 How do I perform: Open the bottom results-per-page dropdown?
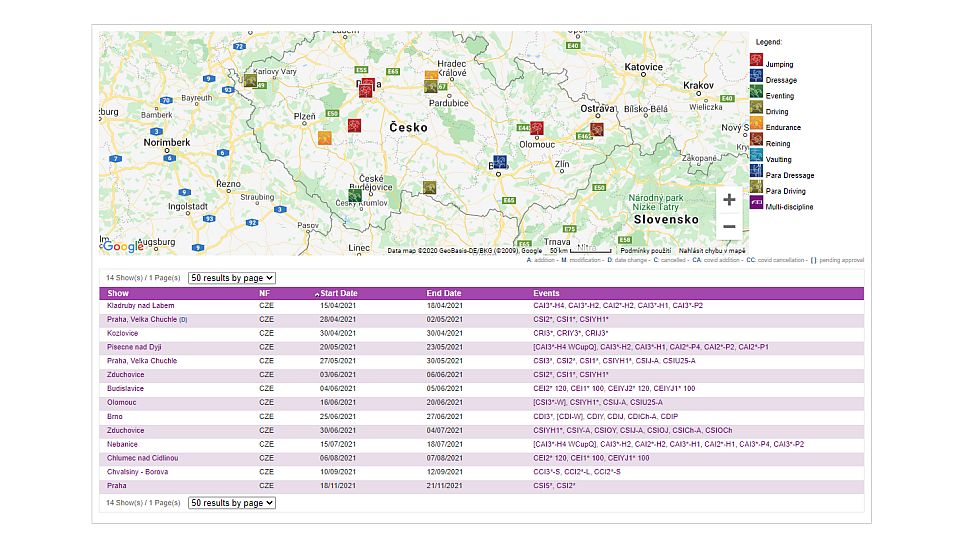point(231,503)
